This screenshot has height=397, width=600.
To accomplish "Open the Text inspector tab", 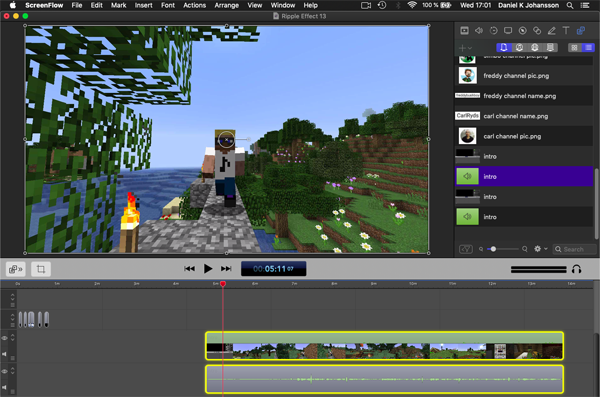I will (566, 31).
